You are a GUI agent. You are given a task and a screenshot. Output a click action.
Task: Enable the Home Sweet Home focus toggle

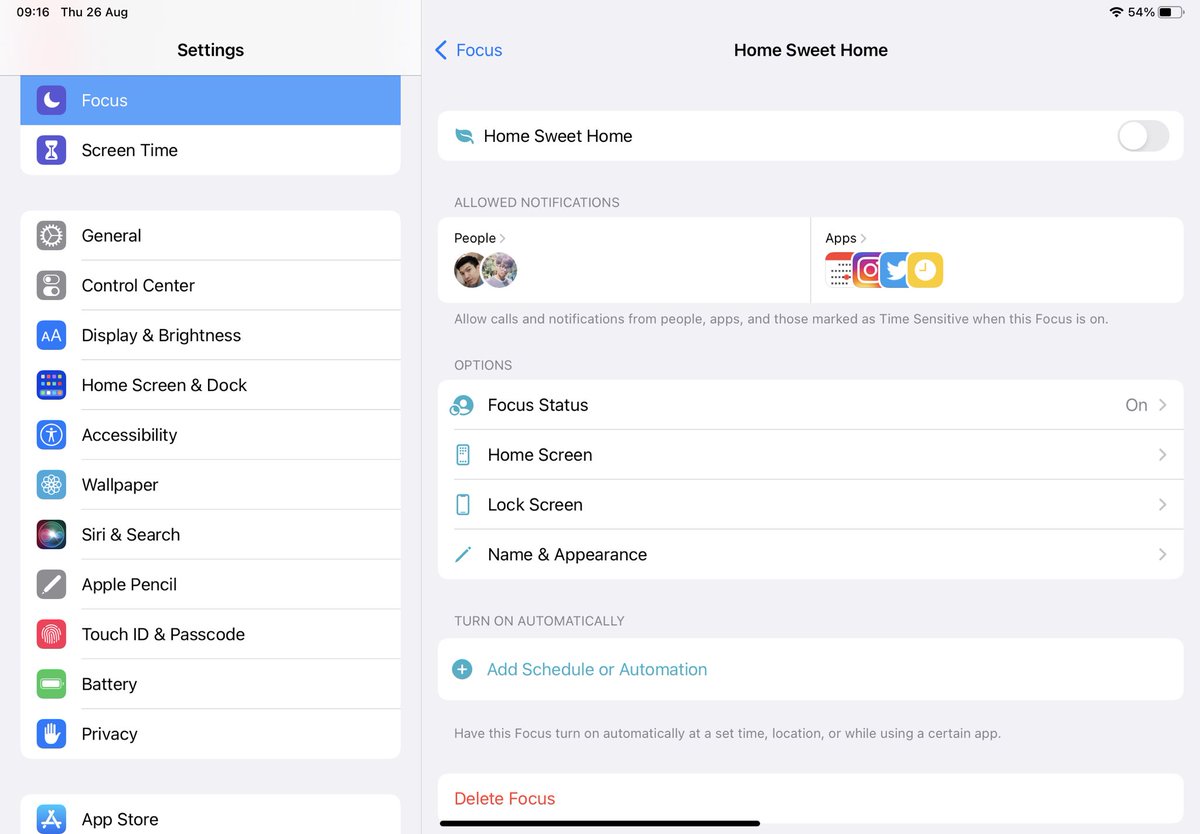tap(1141, 136)
